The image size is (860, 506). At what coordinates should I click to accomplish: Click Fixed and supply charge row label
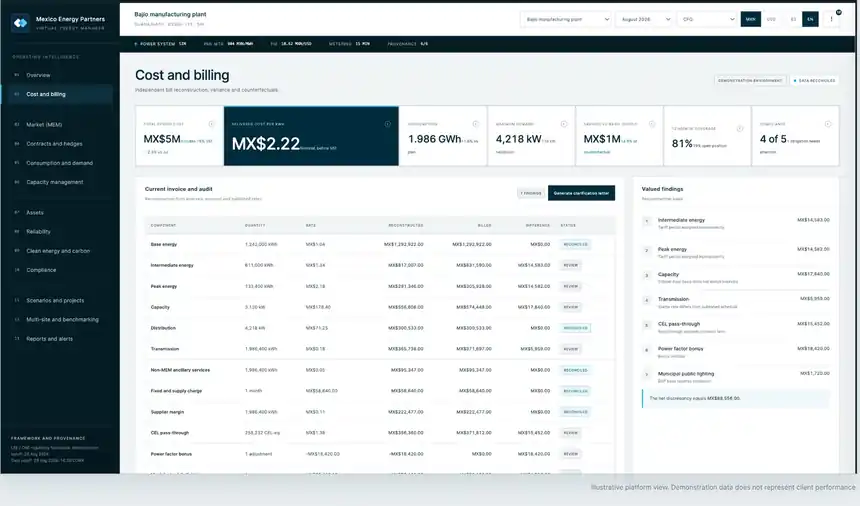pos(176,391)
